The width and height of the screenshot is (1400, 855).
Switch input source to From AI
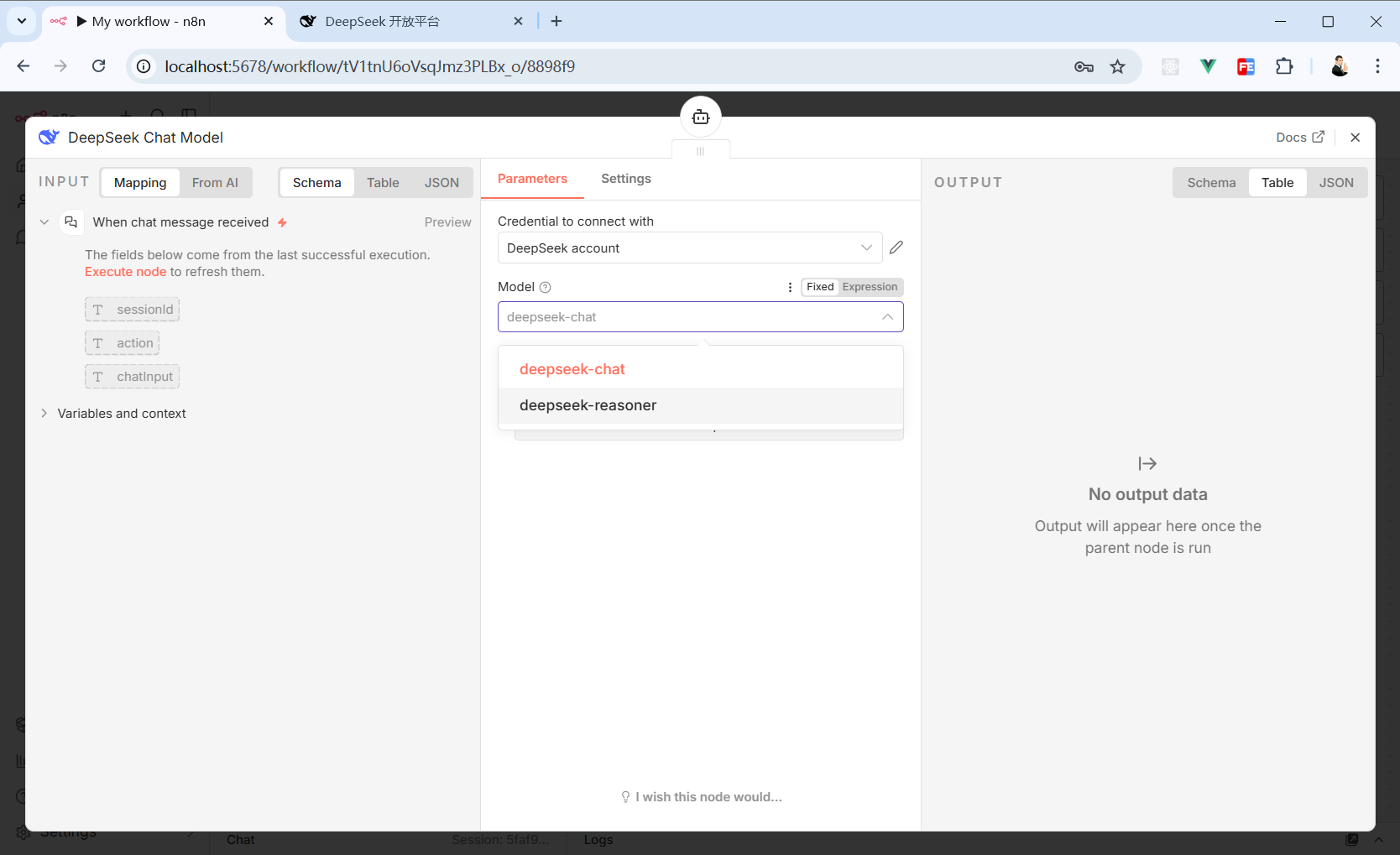[x=215, y=183]
